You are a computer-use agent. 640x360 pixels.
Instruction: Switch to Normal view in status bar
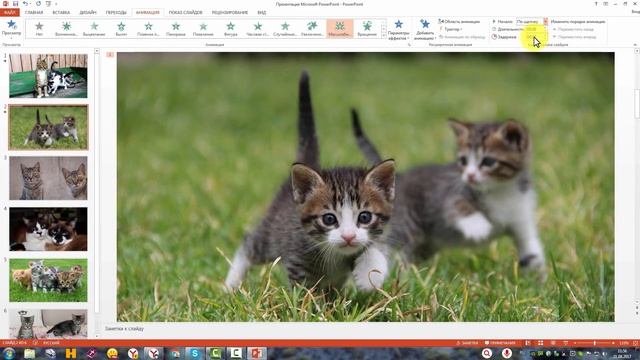528,343
